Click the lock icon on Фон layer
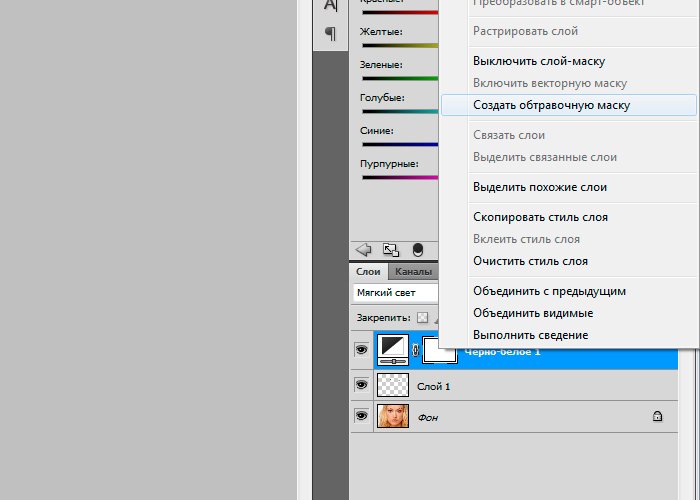Viewport: 700px width, 500px height. (657, 416)
